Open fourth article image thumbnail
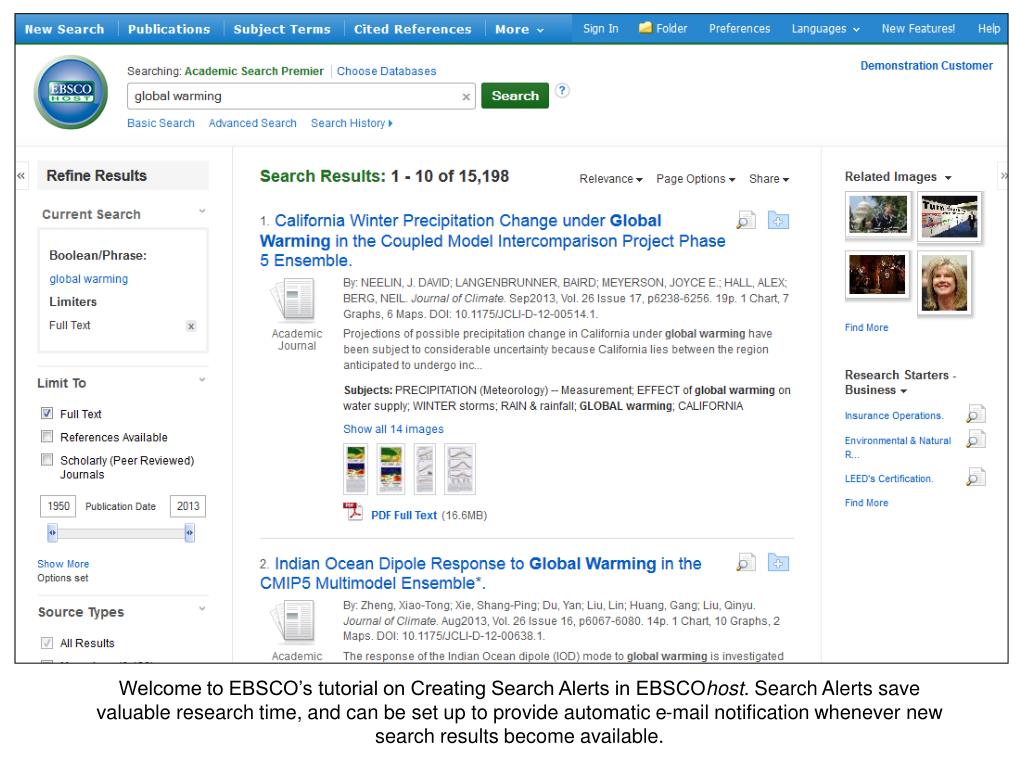The image size is (1024, 768). coord(460,469)
